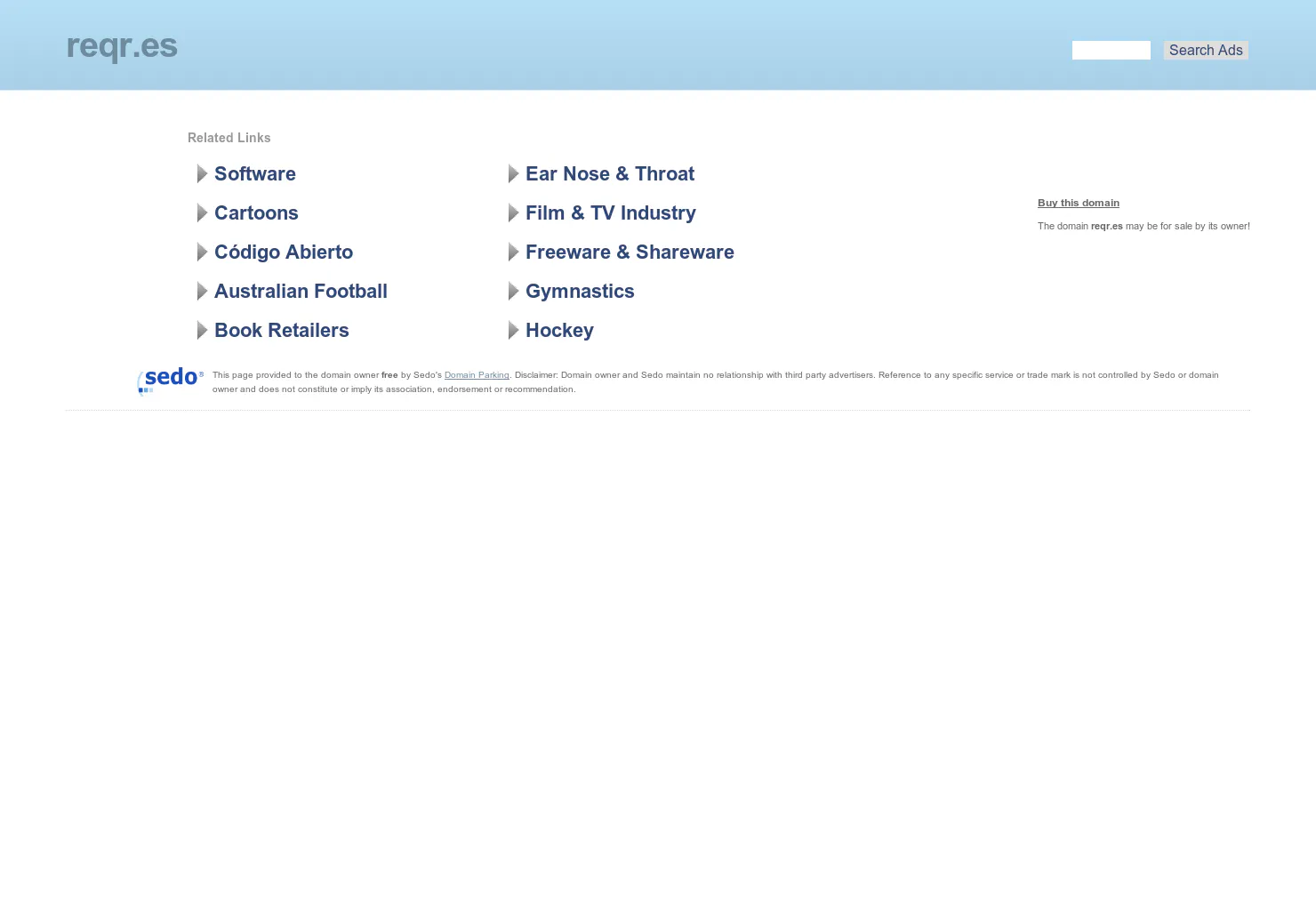1316x922 pixels.
Task: Click the Sedo logo
Action: click(x=171, y=381)
